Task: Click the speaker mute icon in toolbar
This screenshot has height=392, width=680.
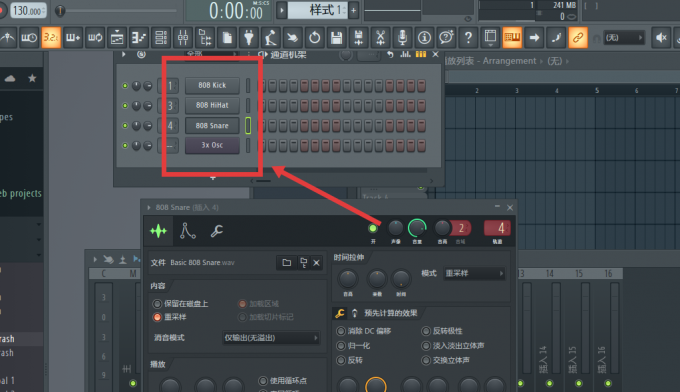Action: pos(661,38)
